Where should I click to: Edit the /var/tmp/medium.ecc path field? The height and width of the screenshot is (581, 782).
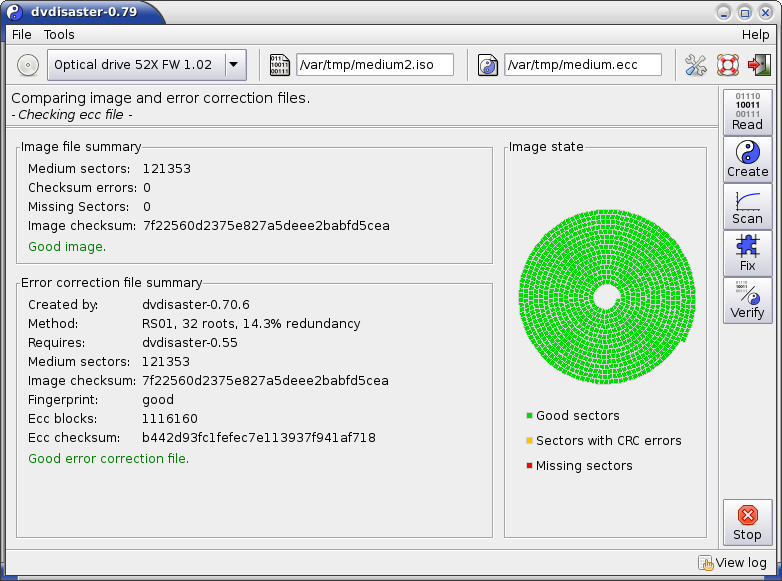(x=582, y=65)
